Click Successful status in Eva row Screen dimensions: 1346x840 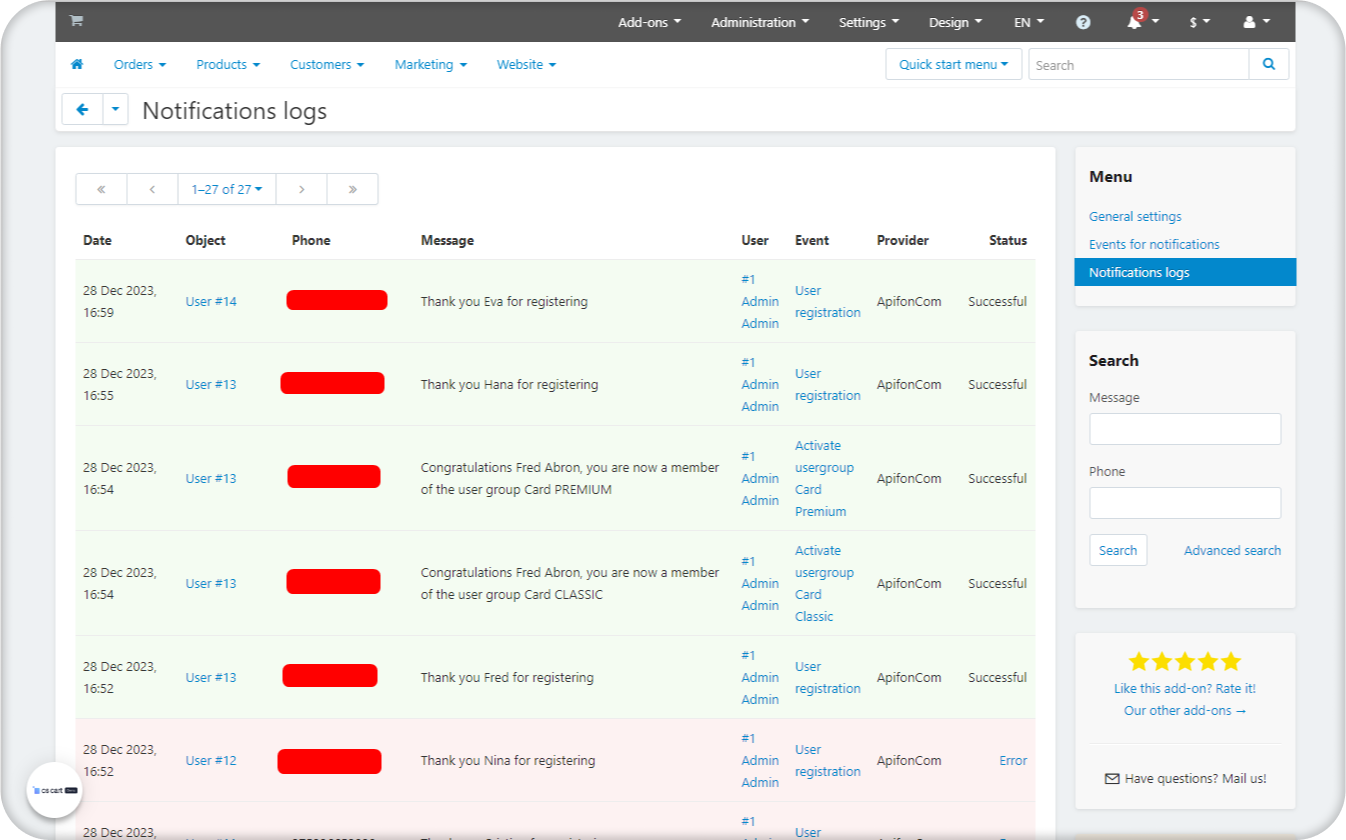click(997, 301)
